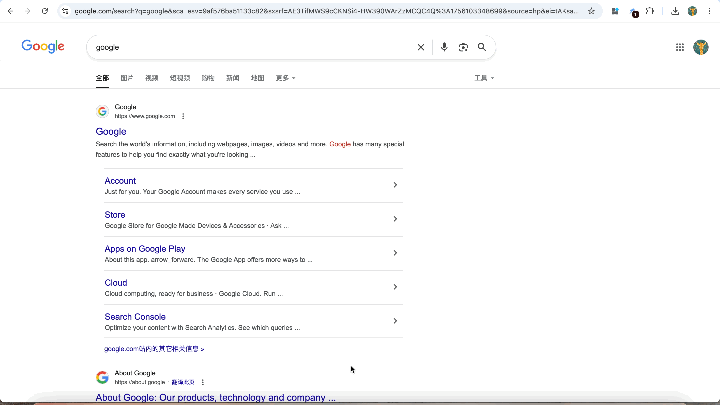Expand the Search Console sitelink chevron
The image size is (720, 405).
[395, 321]
